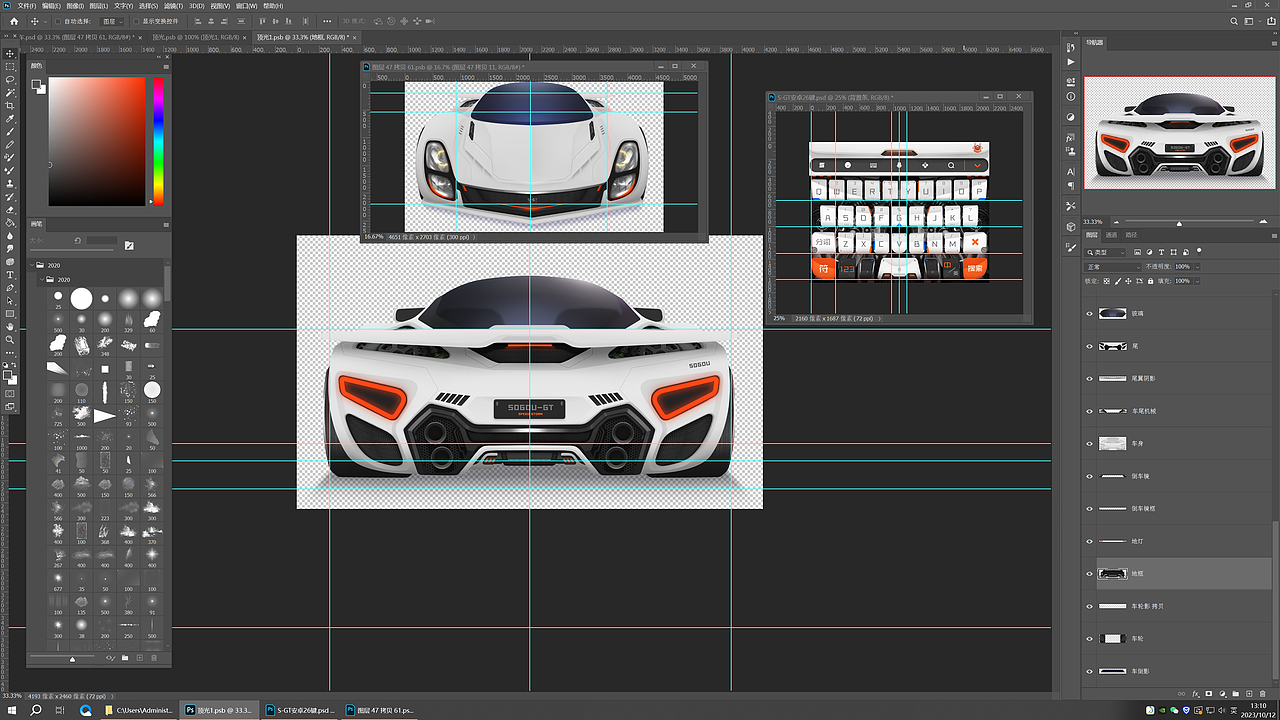This screenshot has height=720, width=1280.
Task: Hide the 车轮 layer
Action: coord(1090,638)
